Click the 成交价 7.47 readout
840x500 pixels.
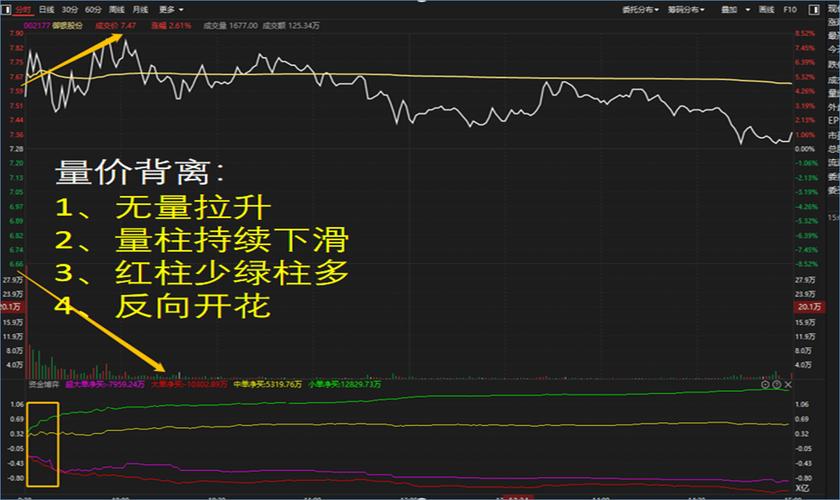coord(116,25)
